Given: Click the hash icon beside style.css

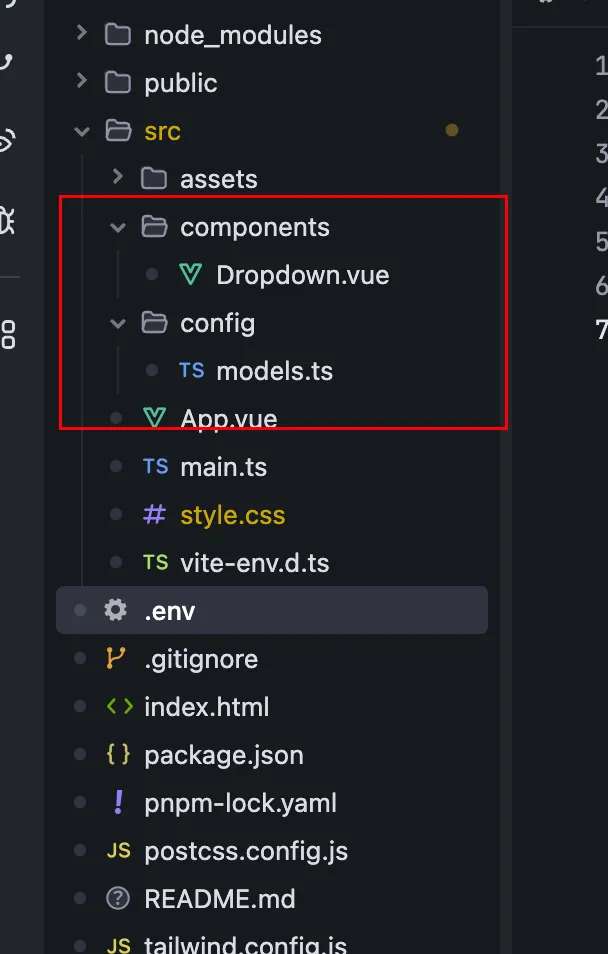Looking at the screenshot, I should pos(155,515).
